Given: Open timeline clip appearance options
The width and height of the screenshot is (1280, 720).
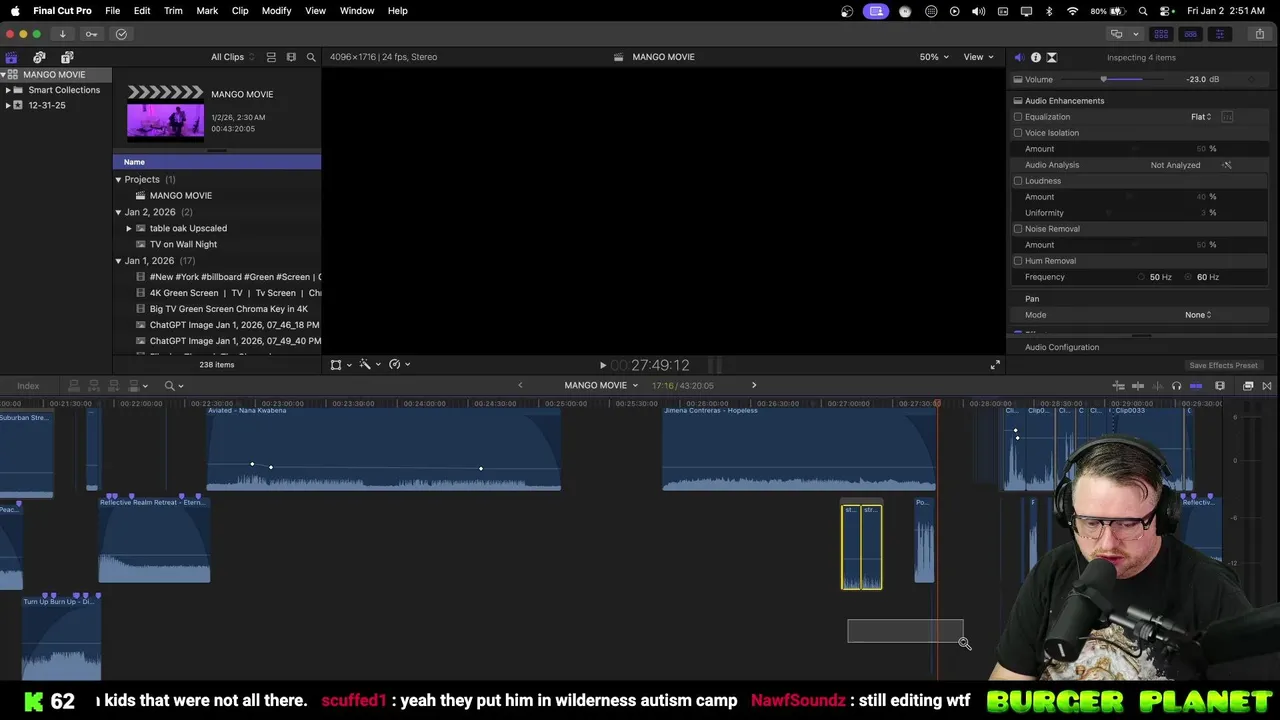Looking at the screenshot, I should click(1219, 385).
